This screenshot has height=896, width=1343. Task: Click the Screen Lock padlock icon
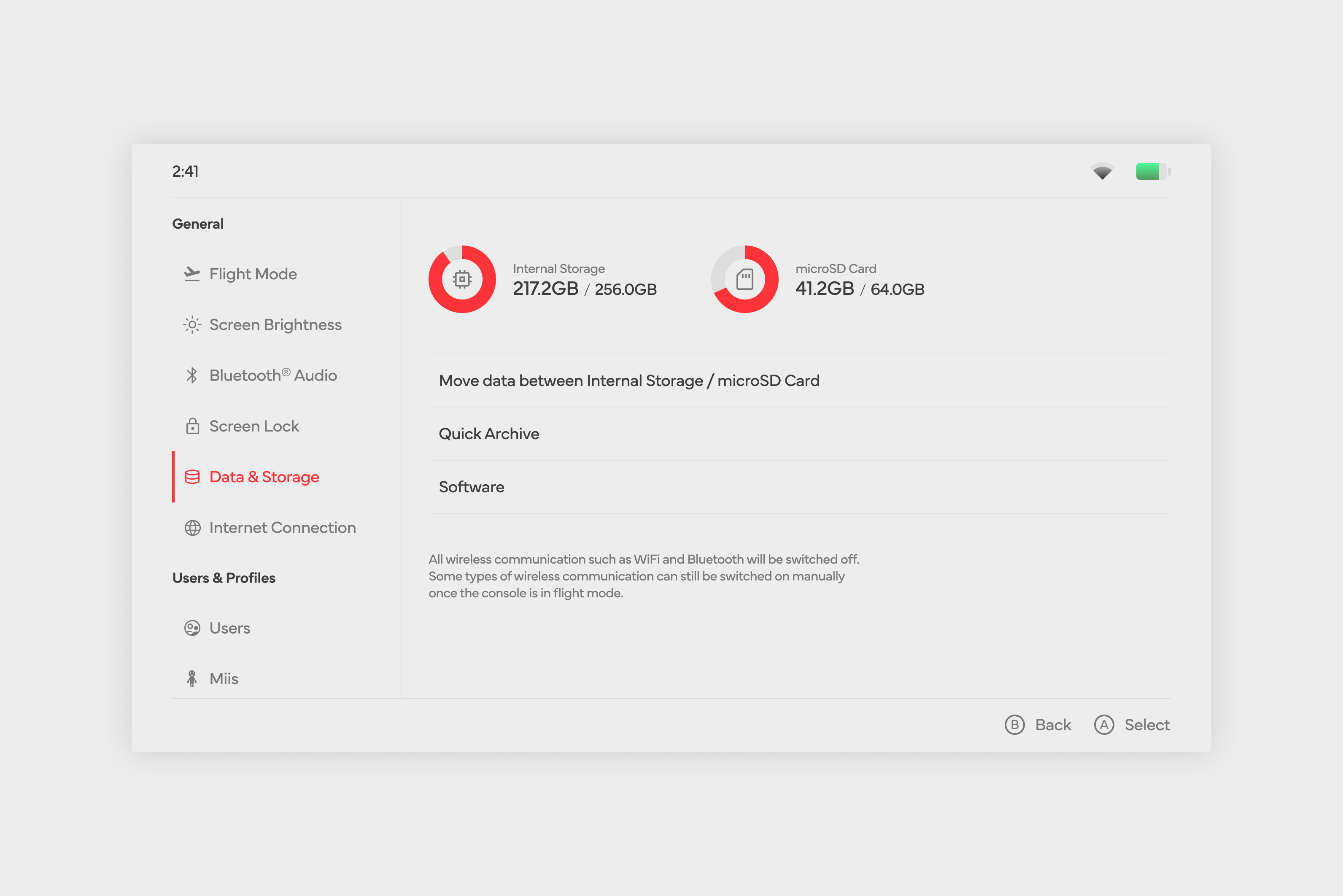click(x=192, y=426)
